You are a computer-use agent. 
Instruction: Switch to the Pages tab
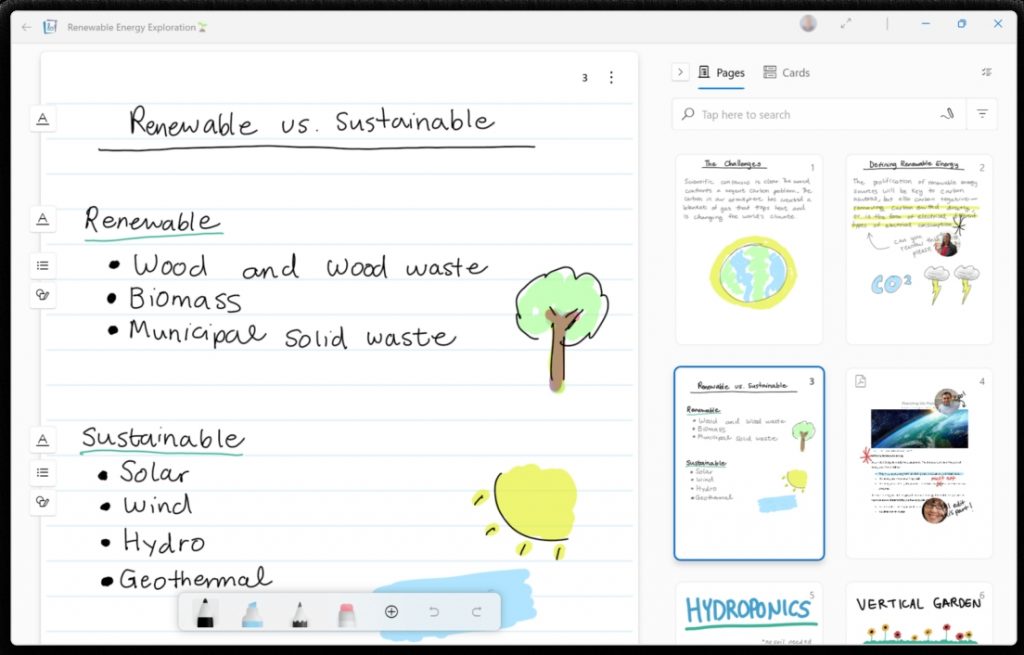tap(721, 72)
